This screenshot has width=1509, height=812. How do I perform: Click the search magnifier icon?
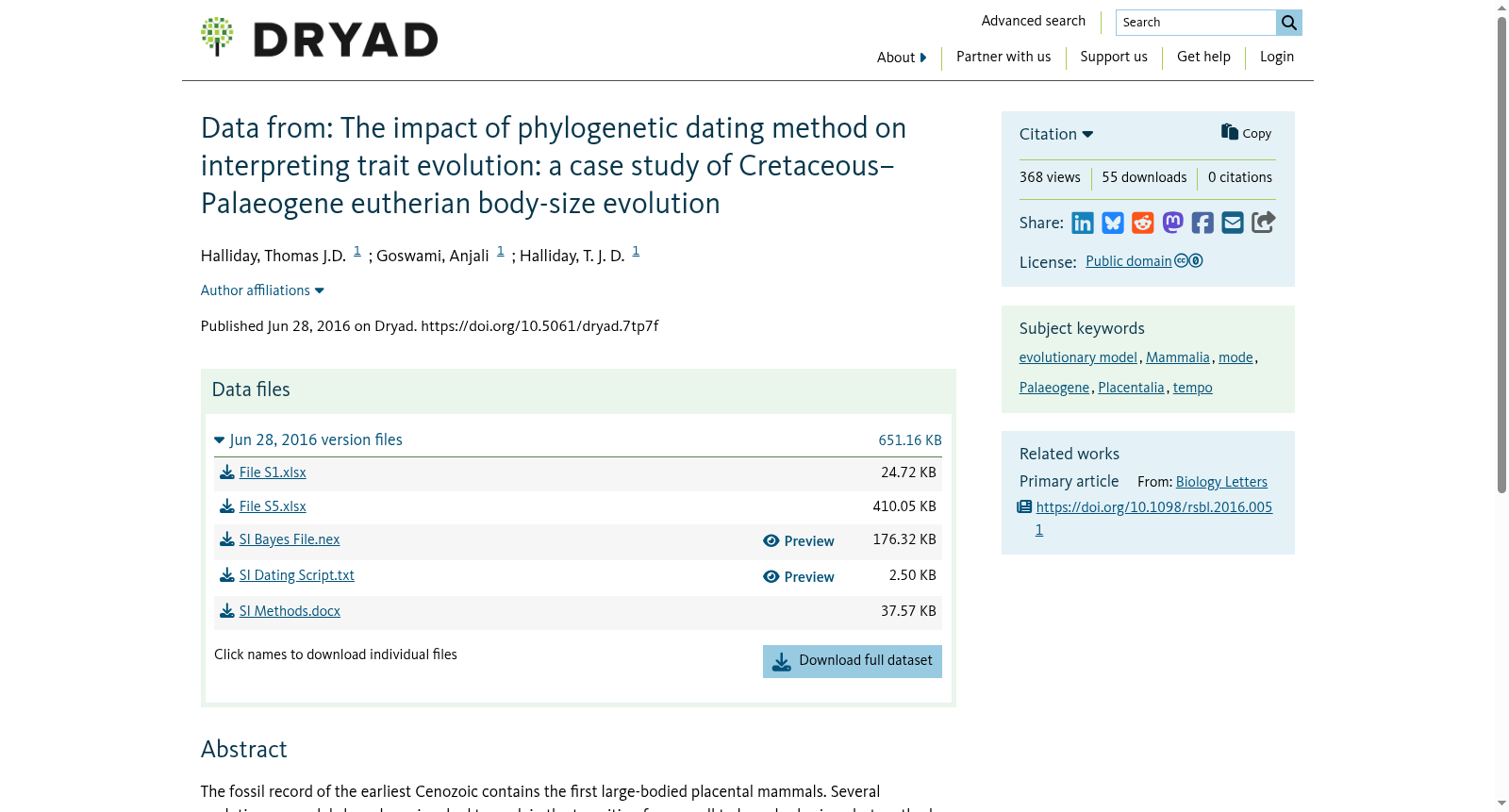[1289, 23]
